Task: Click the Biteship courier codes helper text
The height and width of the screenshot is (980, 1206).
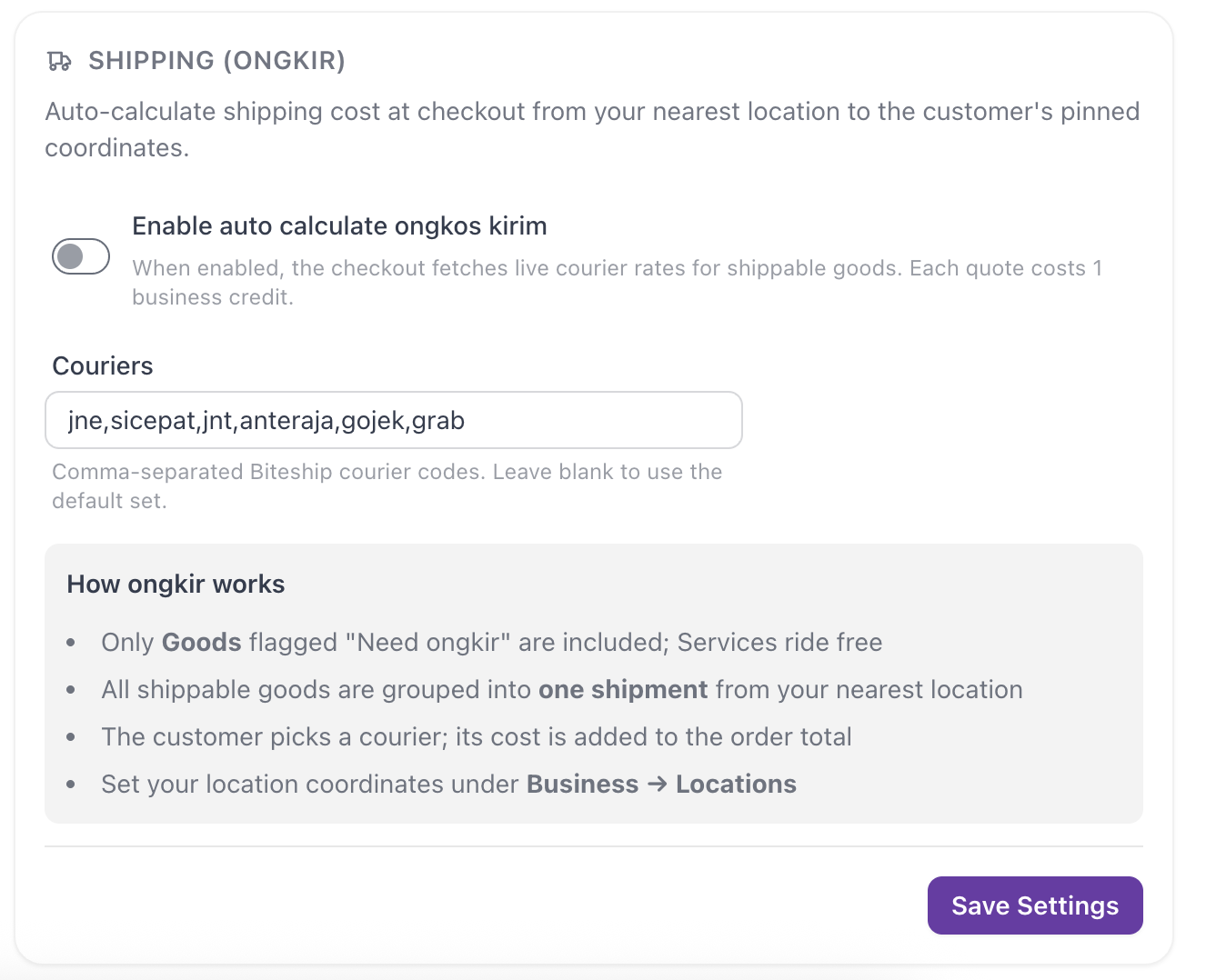Action: [x=387, y=486]
